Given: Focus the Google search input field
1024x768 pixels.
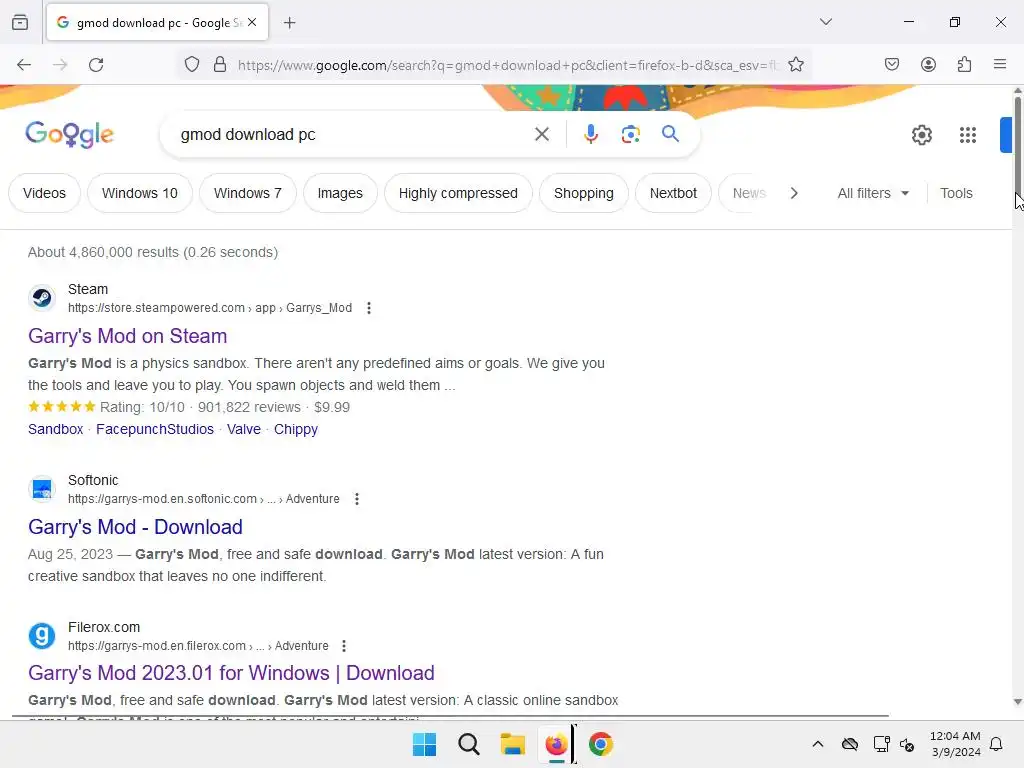Looking at the screenshot, I should 353,135.
